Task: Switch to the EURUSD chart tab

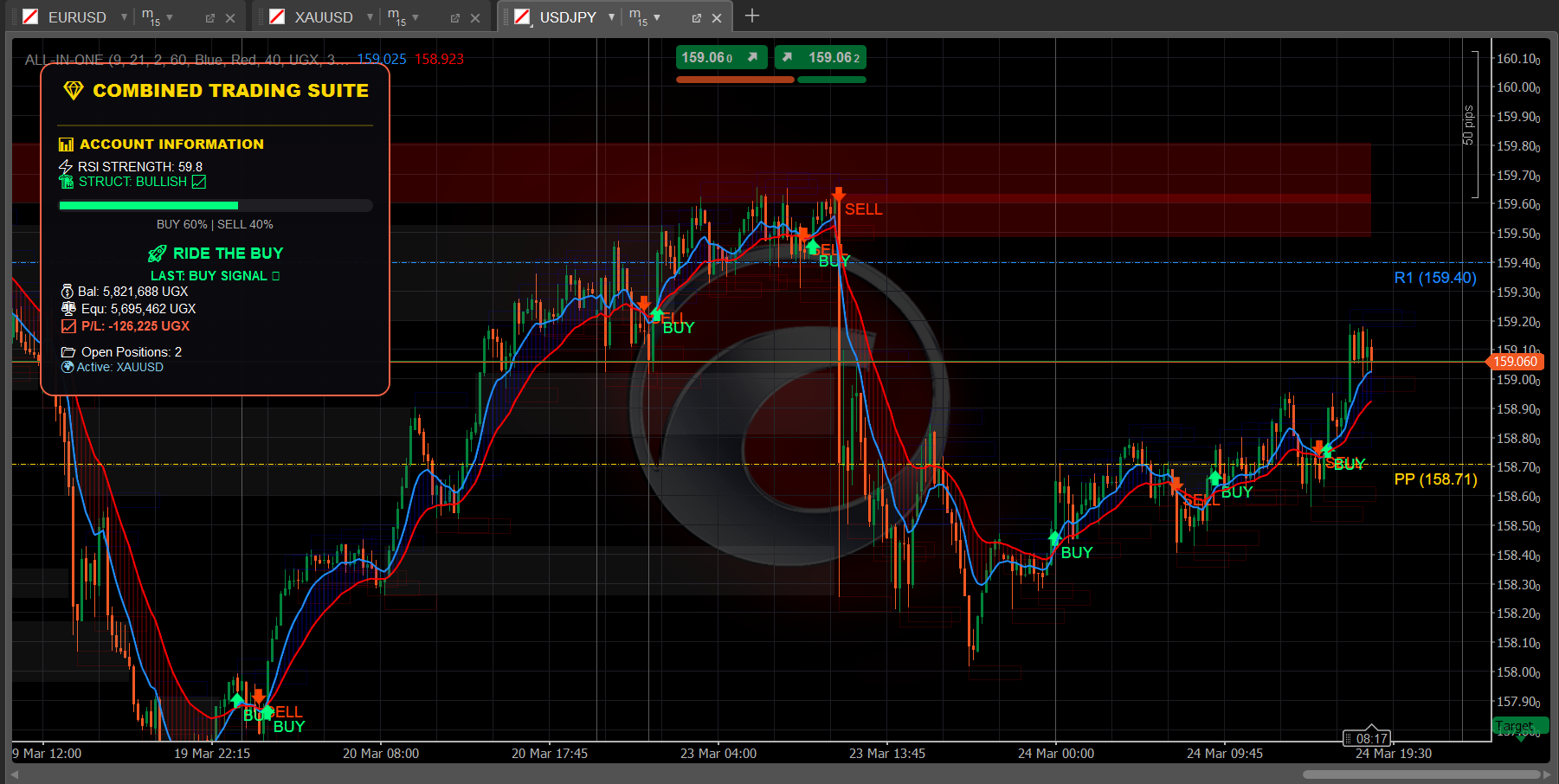Action: pyautogui.click(x=76, y=17)
